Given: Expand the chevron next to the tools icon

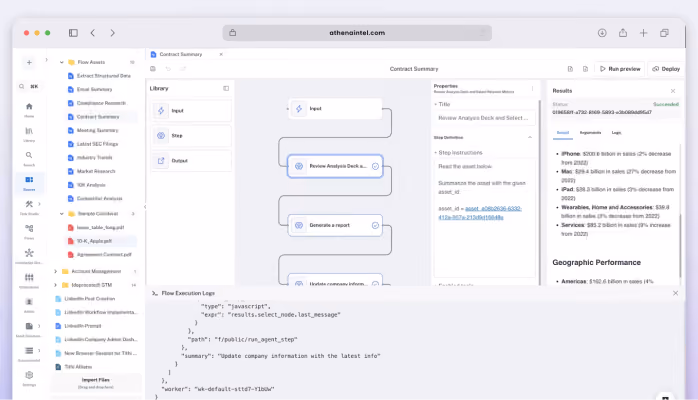Looking at the screenshot, I should [40, 204].
